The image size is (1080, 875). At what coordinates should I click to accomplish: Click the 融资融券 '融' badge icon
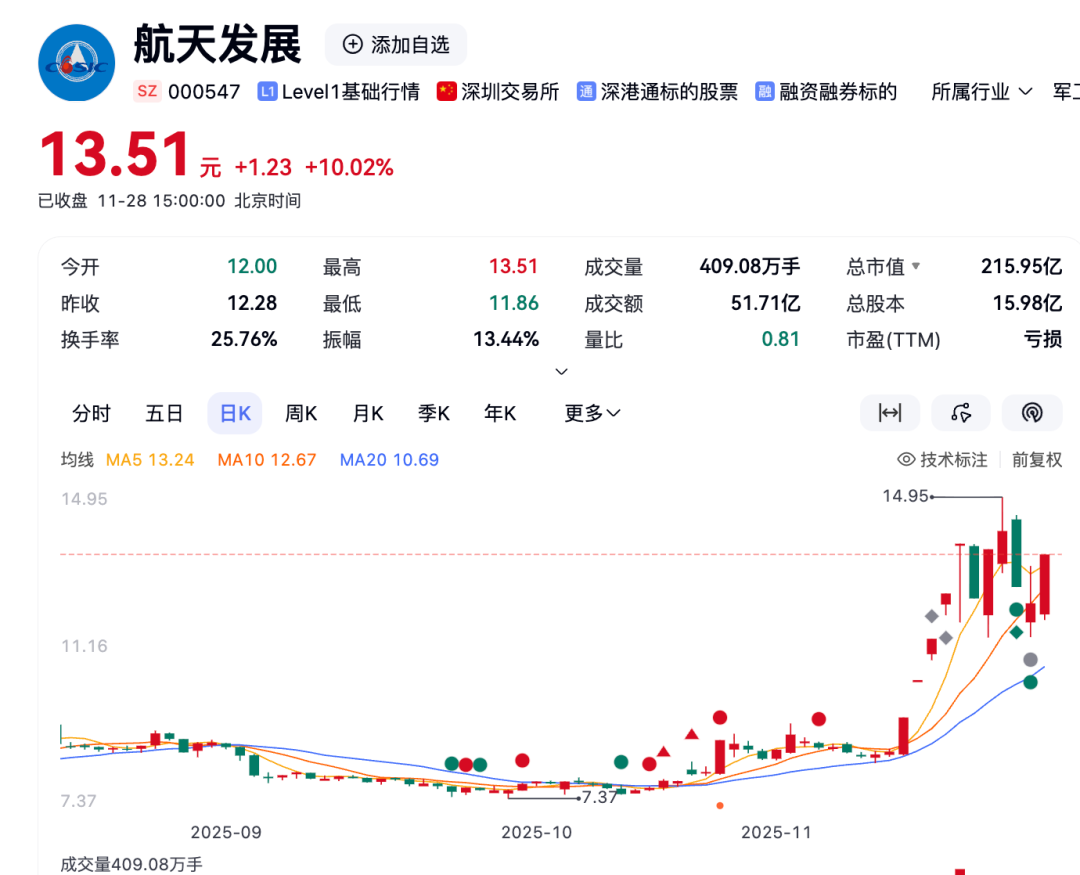point(765,92)
